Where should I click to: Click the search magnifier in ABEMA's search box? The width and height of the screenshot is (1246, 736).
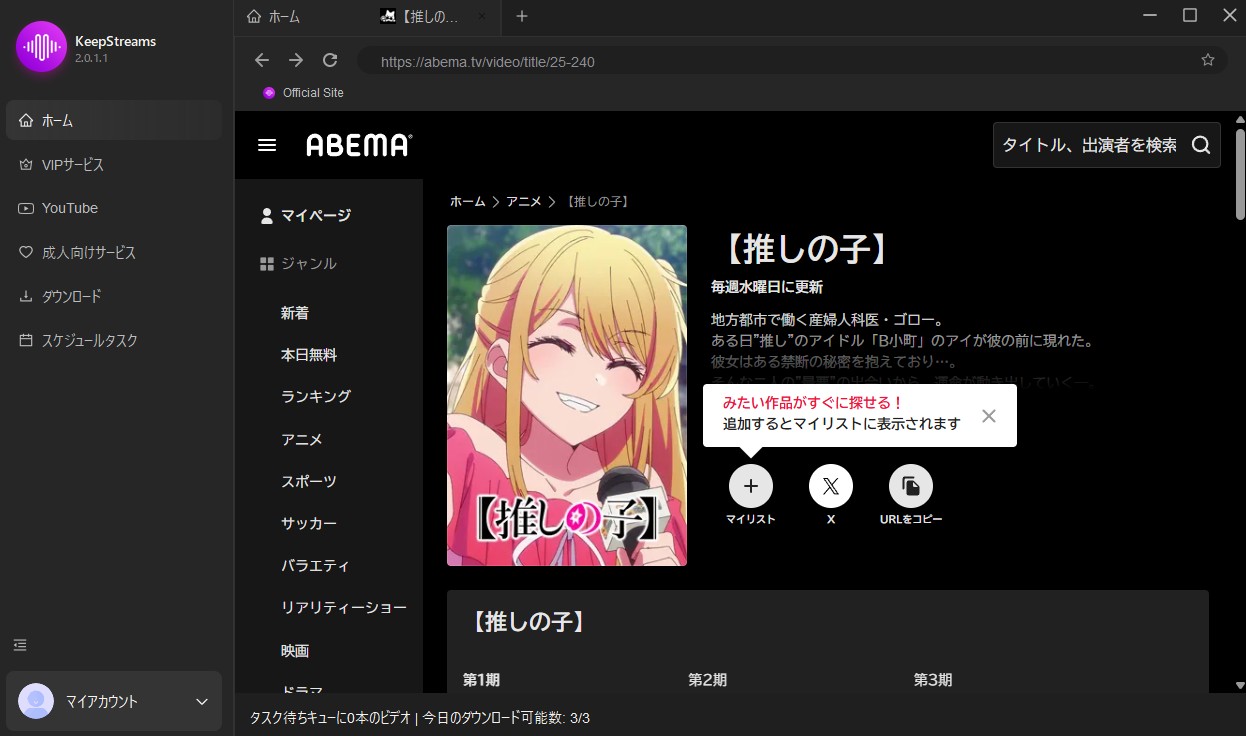coord(1200,144)
